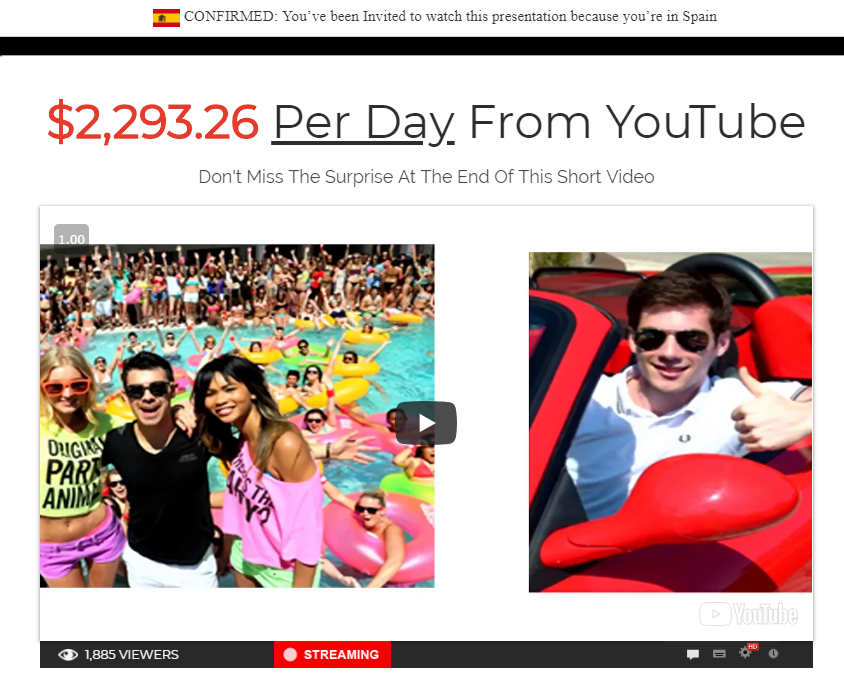Screen dimensions: 844x673
Task: Click the red HD quality badge
Action: [x=753, y=647]
